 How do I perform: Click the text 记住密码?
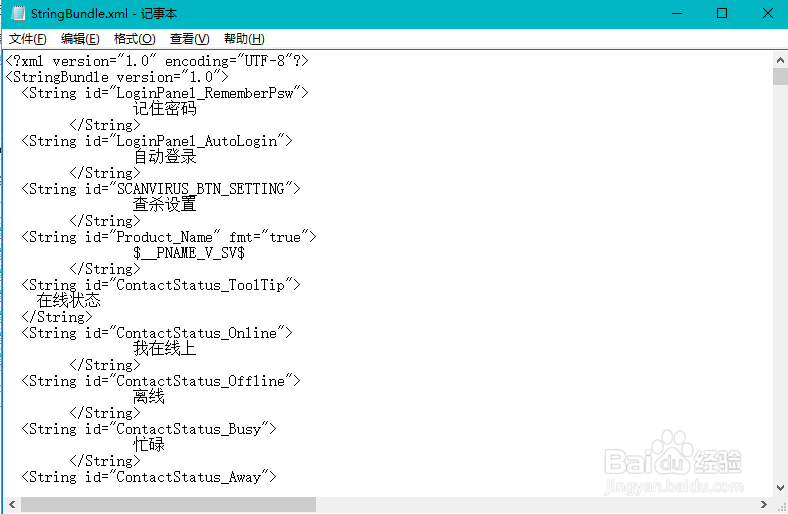point(164,109)
